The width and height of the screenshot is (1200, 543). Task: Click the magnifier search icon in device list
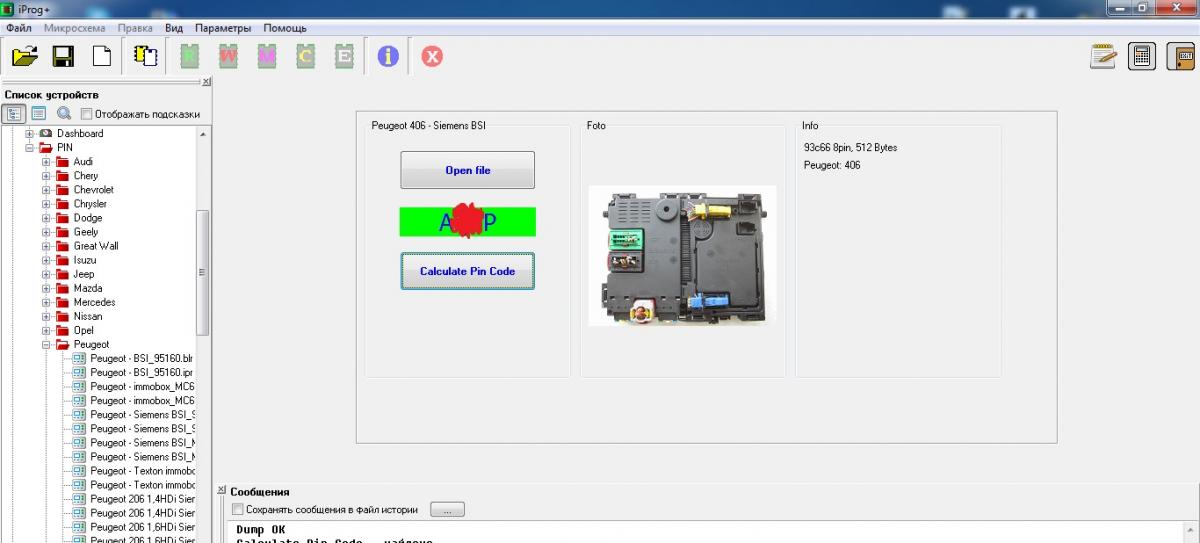[x=63, y=114]
